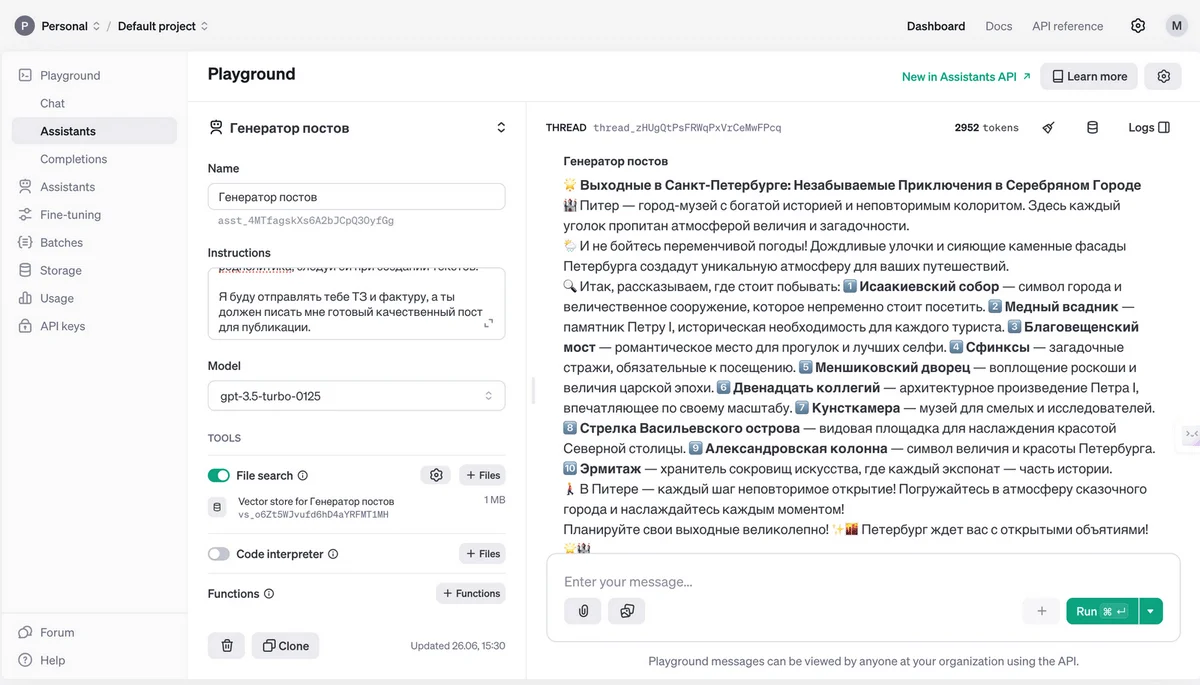Click the Clone button
This screenshot has height=685, width=1200.
(286, 646)
